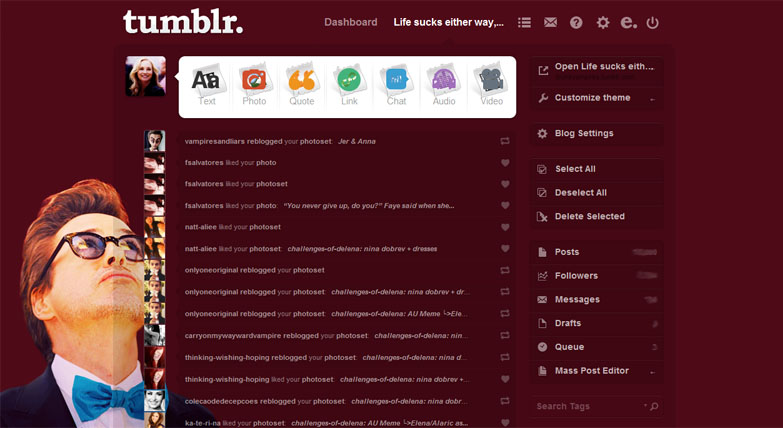Create a new Chat post
Image resolution: width=783 pixels, height=428 pixels.
pyautogui.click(x=396, y=85)
